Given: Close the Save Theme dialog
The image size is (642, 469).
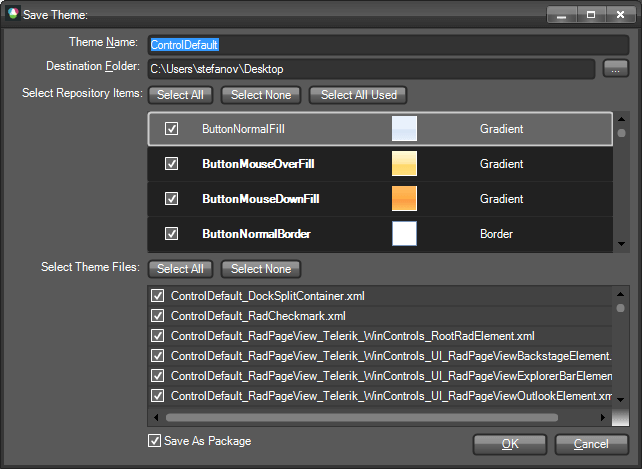Looking at the screenshot, I should point(620,15).
